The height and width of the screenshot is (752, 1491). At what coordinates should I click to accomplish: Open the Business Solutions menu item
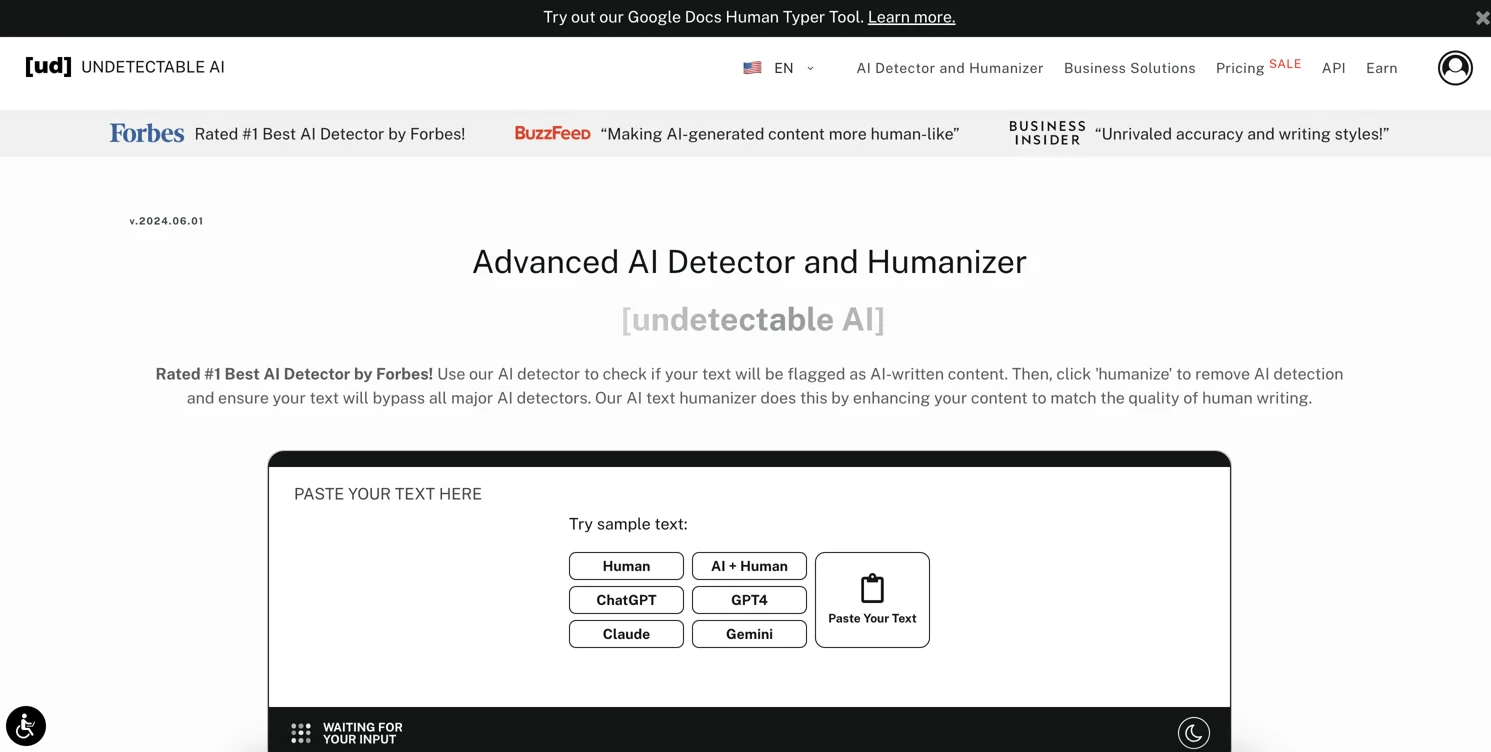click(x=1129, y=68)
